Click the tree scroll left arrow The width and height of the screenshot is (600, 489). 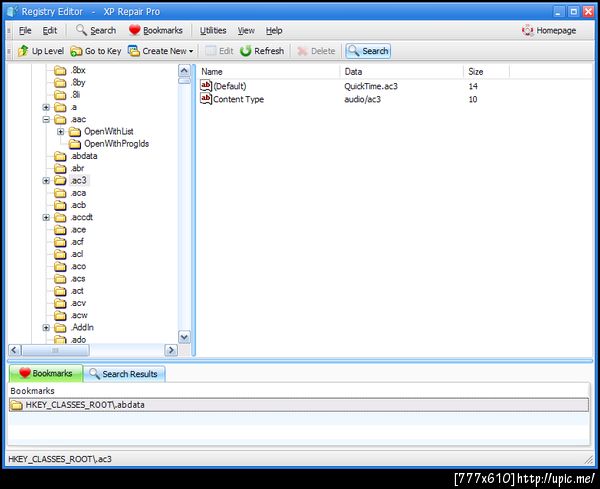tap(15, 350)
